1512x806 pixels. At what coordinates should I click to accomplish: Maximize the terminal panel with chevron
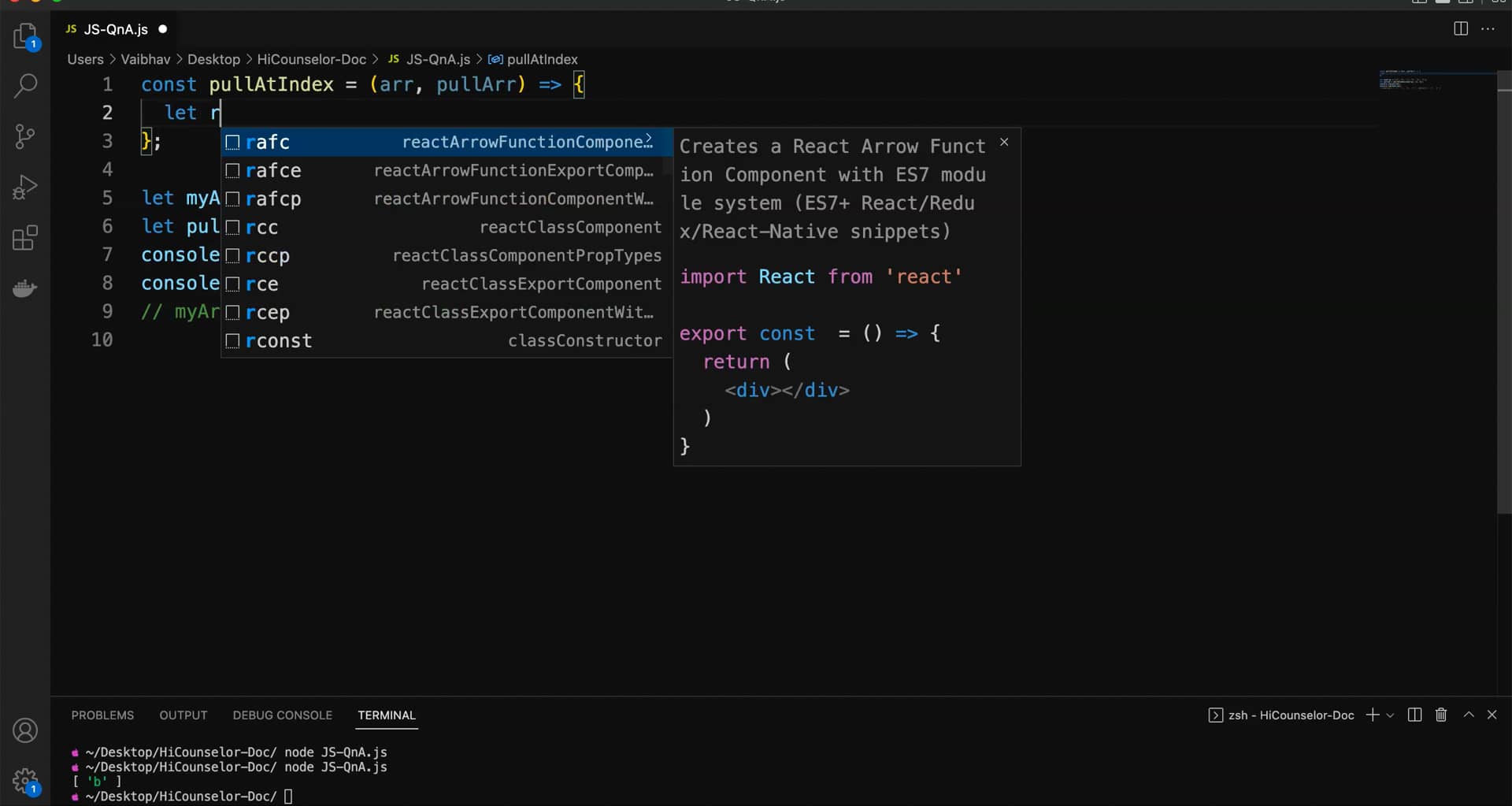coord(1467,715)
